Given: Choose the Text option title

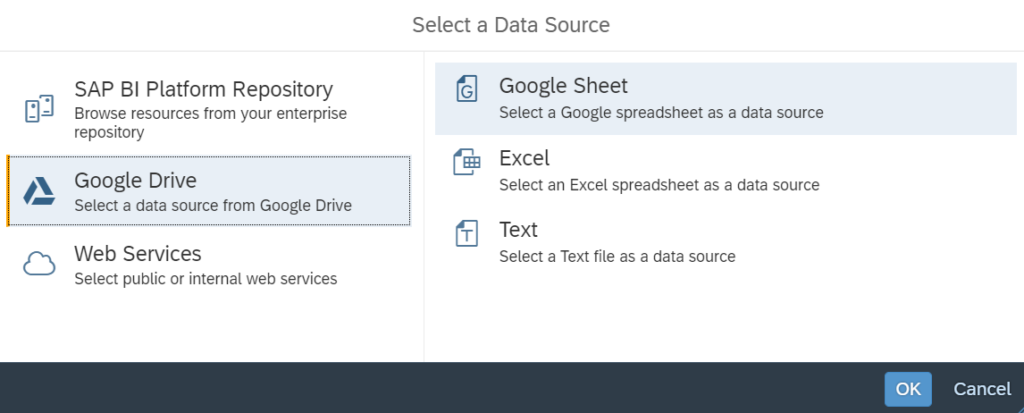Looking at the screenshot, I should click(x=519, y=230).
